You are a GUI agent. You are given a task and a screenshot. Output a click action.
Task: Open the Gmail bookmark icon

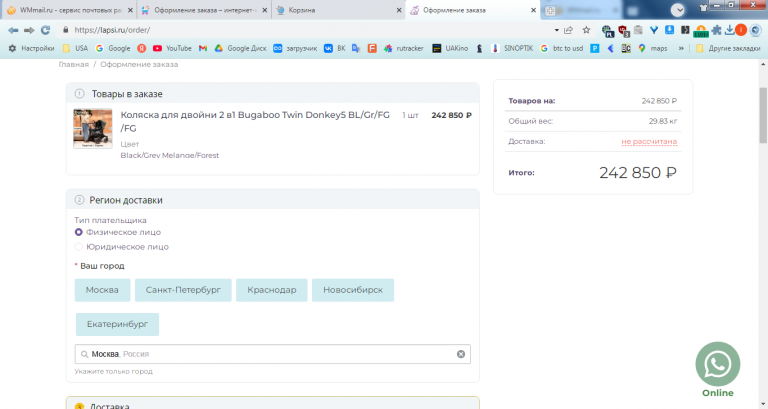203,48
